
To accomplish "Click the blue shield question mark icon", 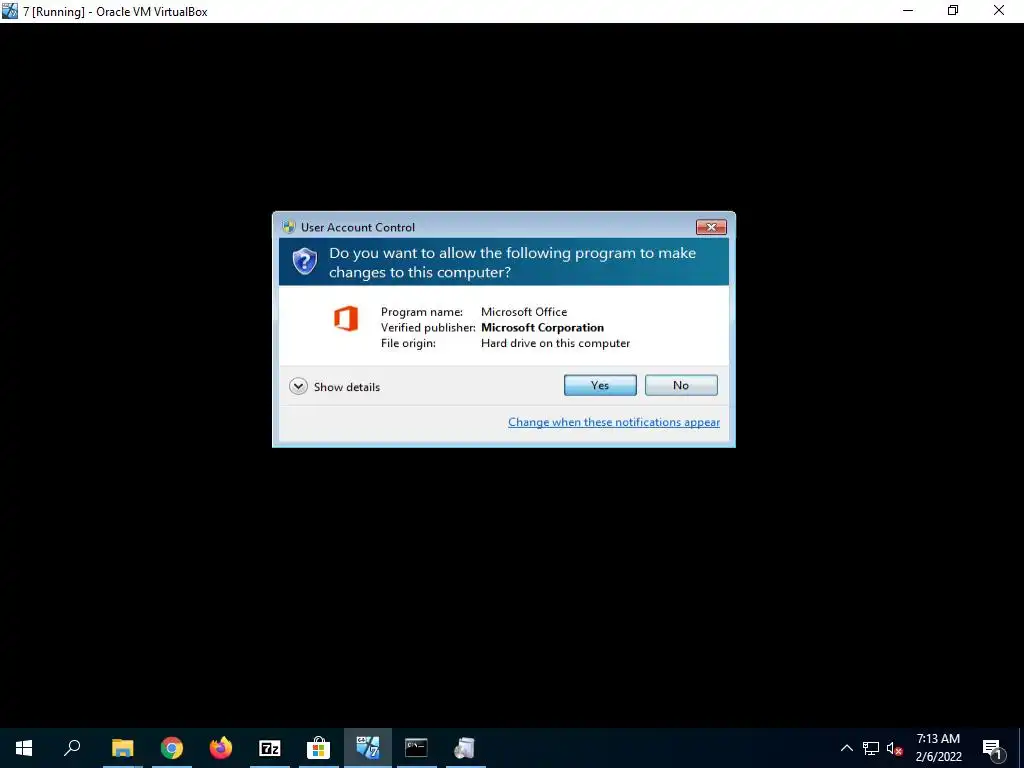I will click(x=304, y=261).
